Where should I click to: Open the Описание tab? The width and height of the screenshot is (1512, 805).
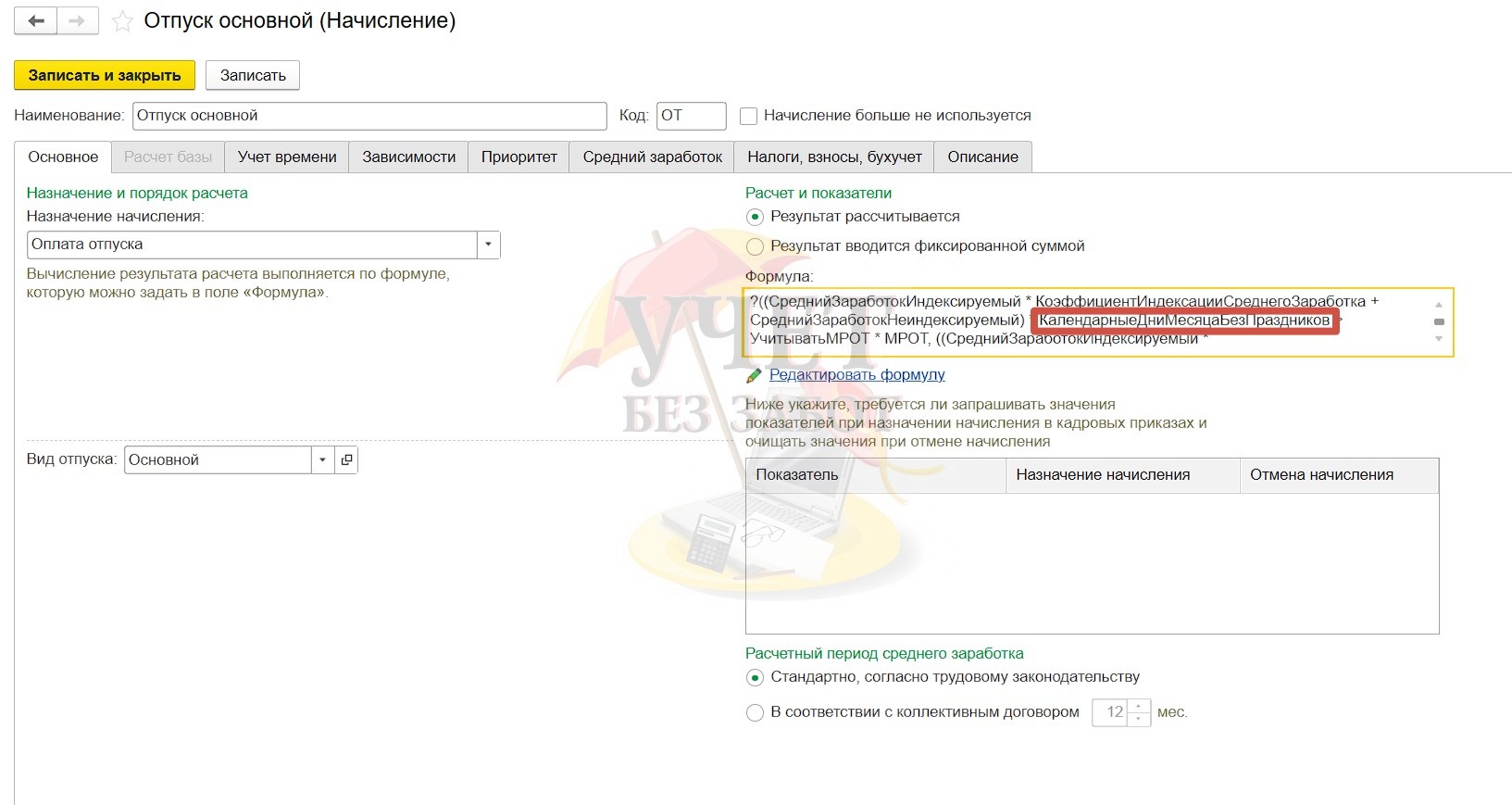pyautogui.click(x=983, y=157)
